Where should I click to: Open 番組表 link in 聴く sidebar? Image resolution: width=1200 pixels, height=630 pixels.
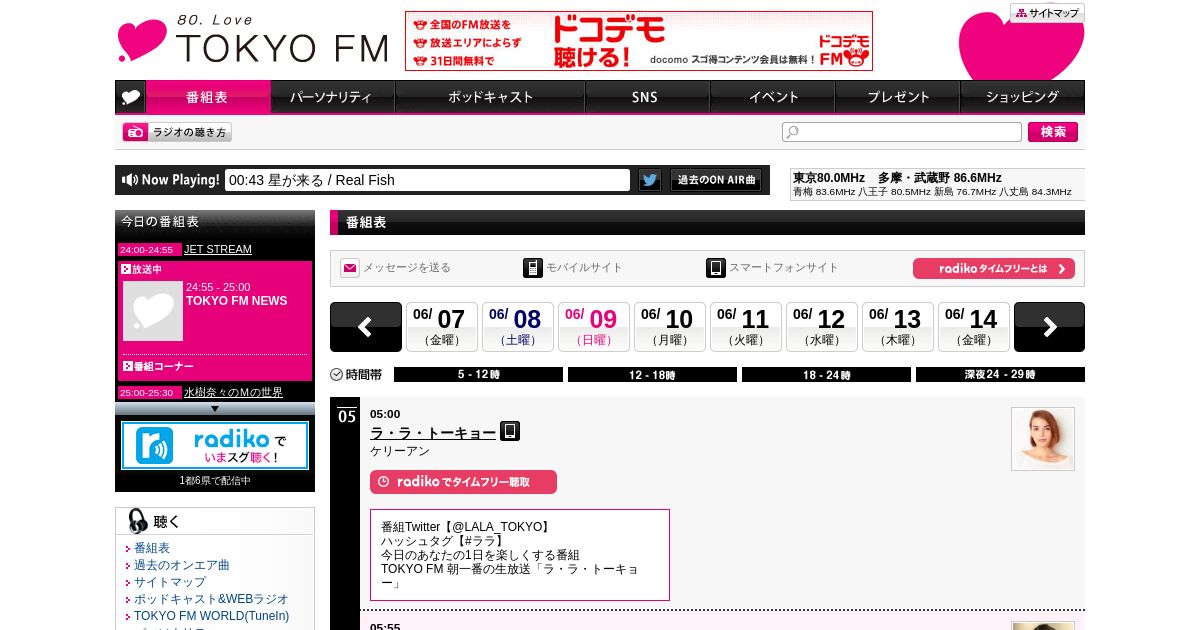[152, 548]
